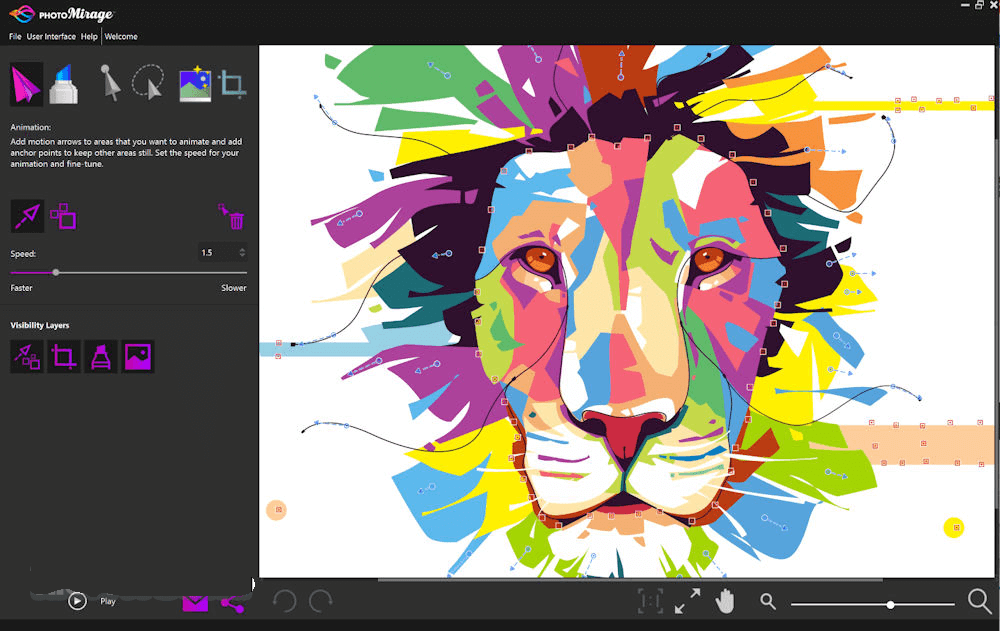
Task: Toggle image visibility layer
Action: coord(138,356)
